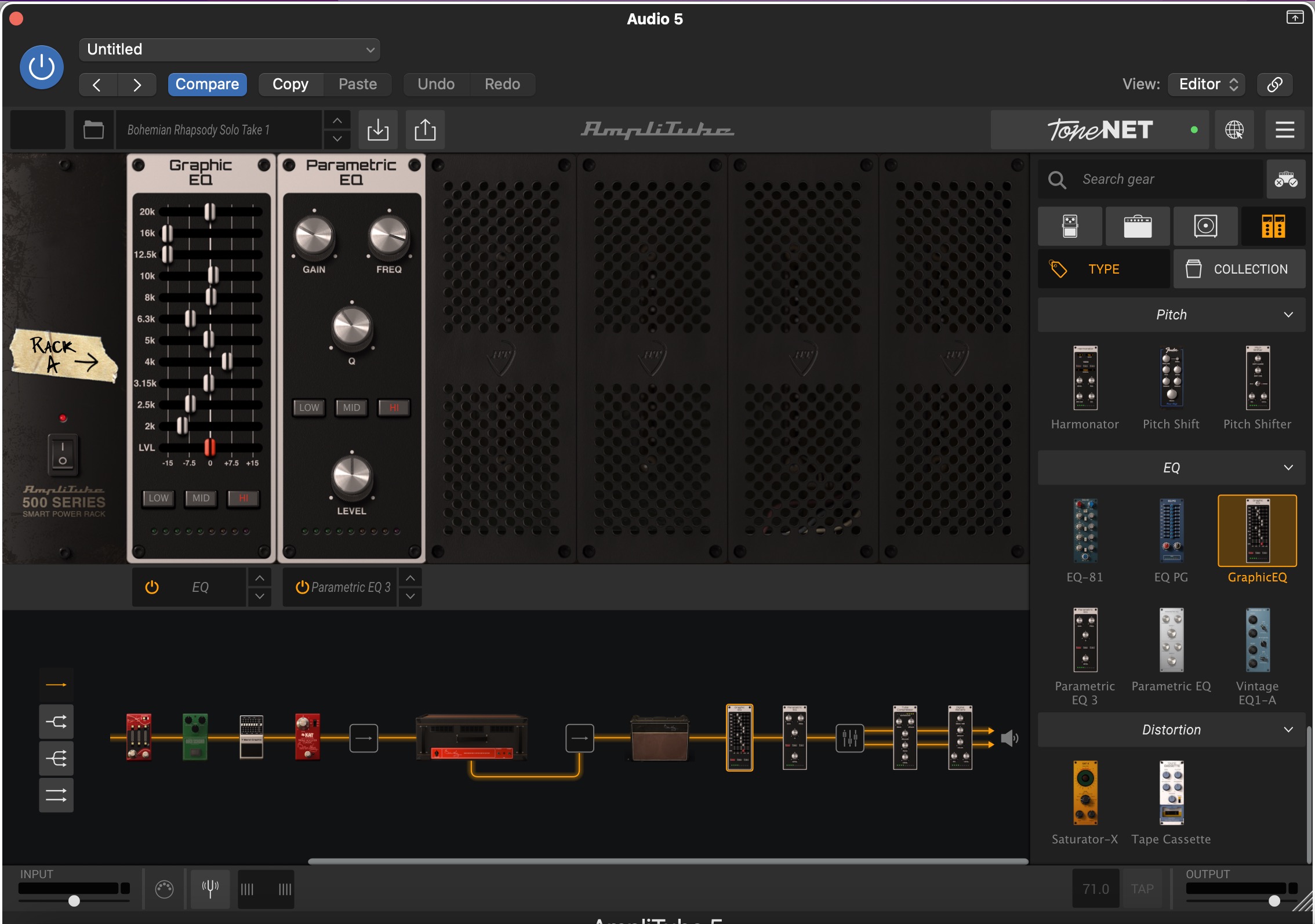Click the gear filter icon beside search
The width and height of the screenshot is (1315, 924).
point(1285,180)
